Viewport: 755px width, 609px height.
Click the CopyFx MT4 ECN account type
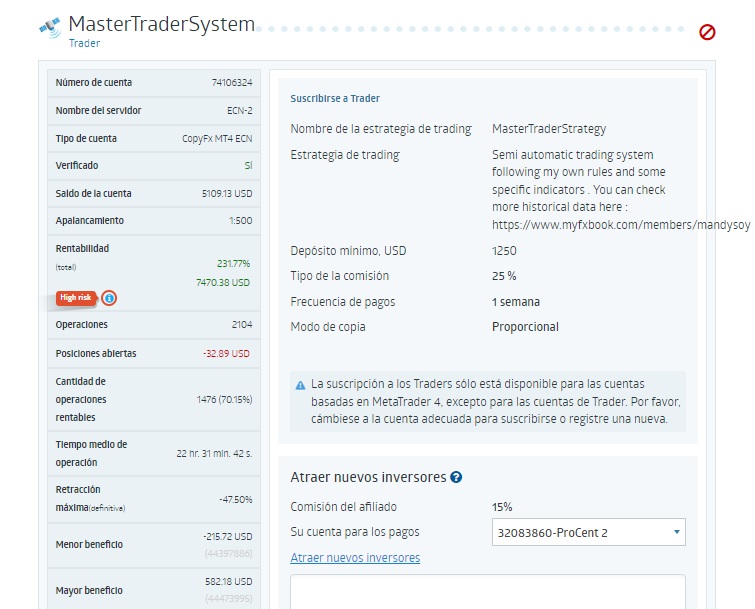coord(217,139)
